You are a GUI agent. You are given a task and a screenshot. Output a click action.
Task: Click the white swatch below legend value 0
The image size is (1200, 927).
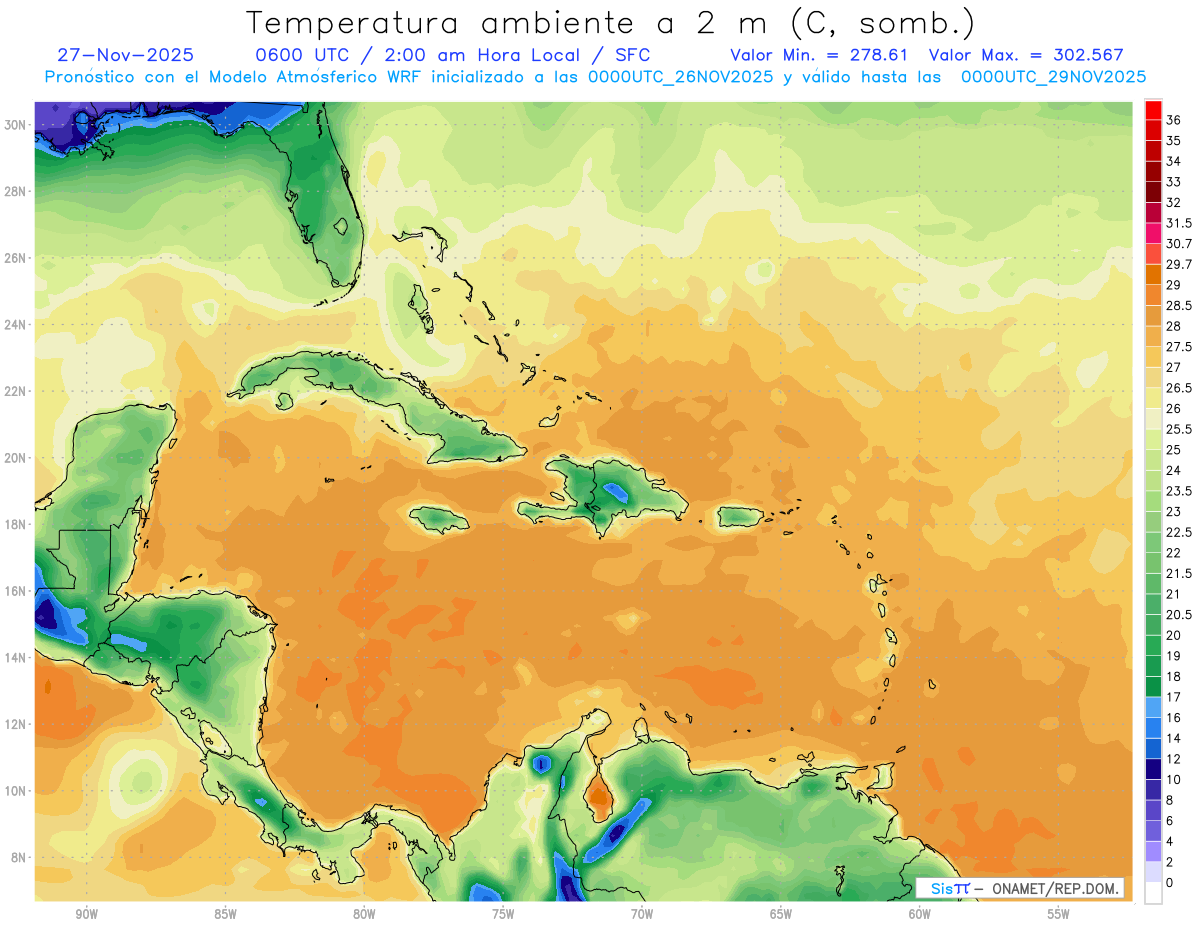pyautogui.click(x=1153, y=892)
